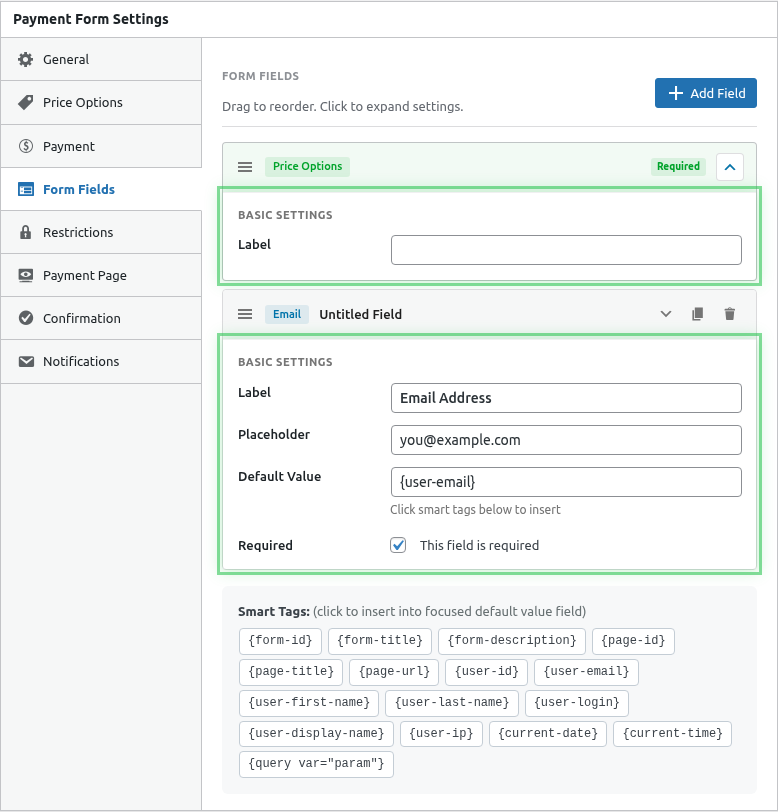Delete the Email field with the trash icon

click(x=729, y=313)
